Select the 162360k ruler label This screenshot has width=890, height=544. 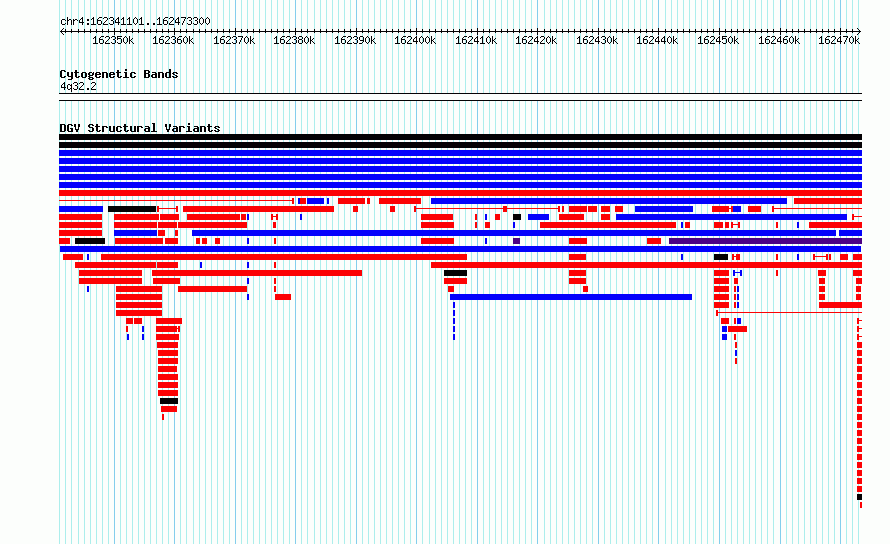(173, 40)
